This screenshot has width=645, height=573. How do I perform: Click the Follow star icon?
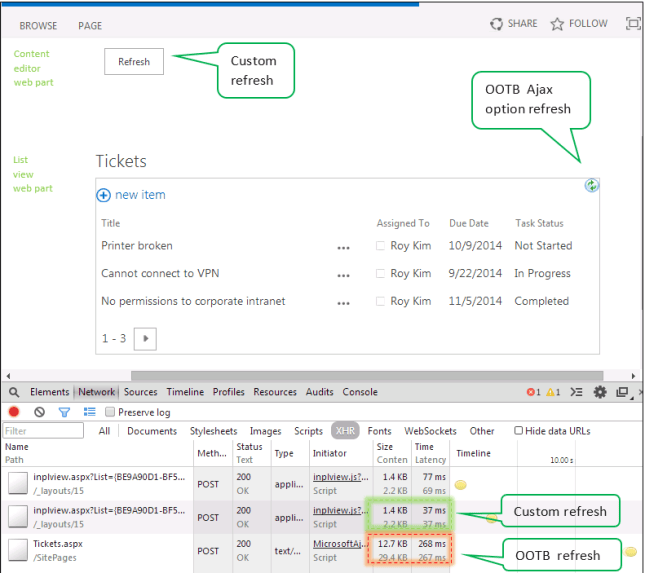[x=557, y=24]
